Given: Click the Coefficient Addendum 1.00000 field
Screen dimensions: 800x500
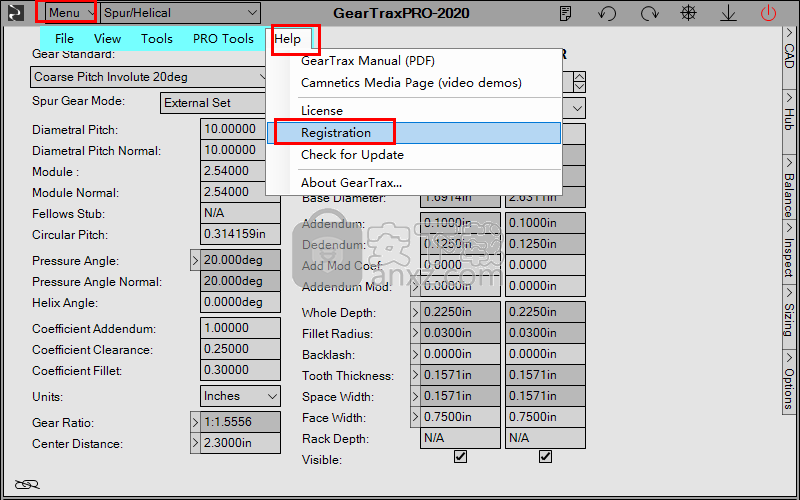Looking at the screenshot, I should [x=240, y=328].
